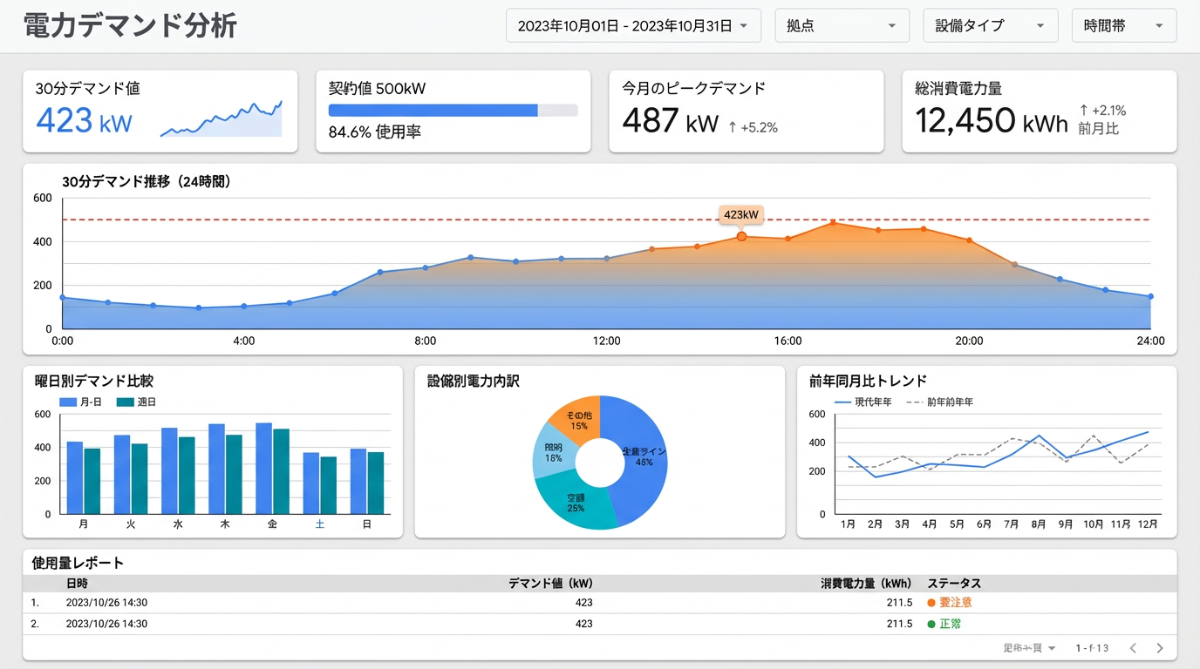Image resolution: width=1200 pixels, height=669 pixels.
Task: Open the 拠点 filter dropdown
Action: pos(842,25)
